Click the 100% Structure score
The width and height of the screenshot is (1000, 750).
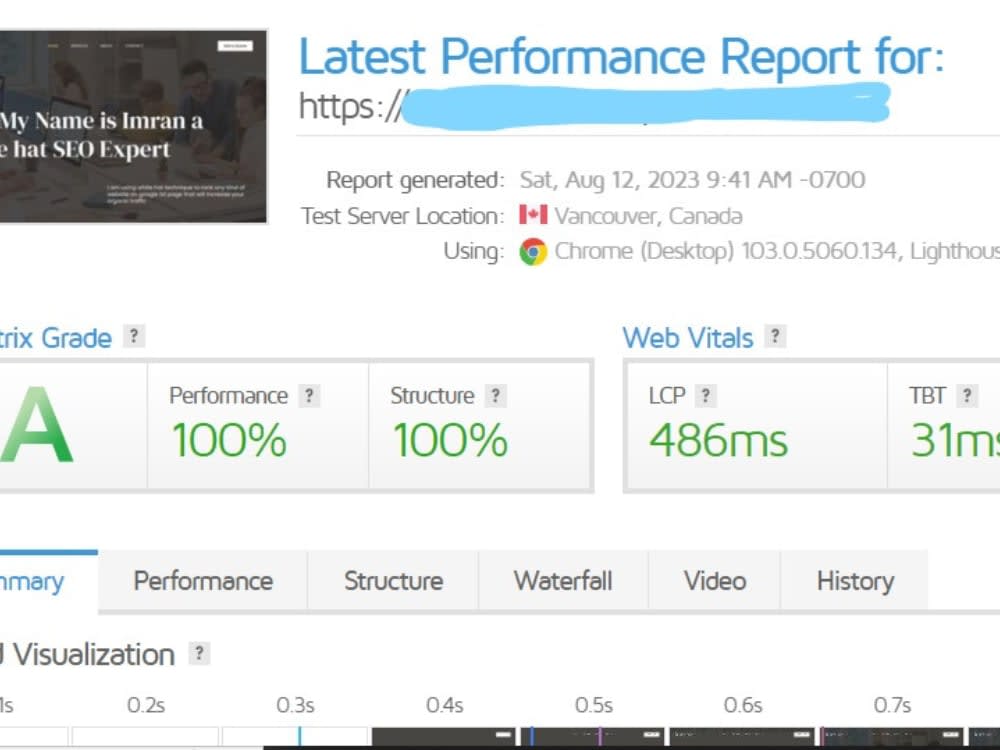click(x=450, y=440)
